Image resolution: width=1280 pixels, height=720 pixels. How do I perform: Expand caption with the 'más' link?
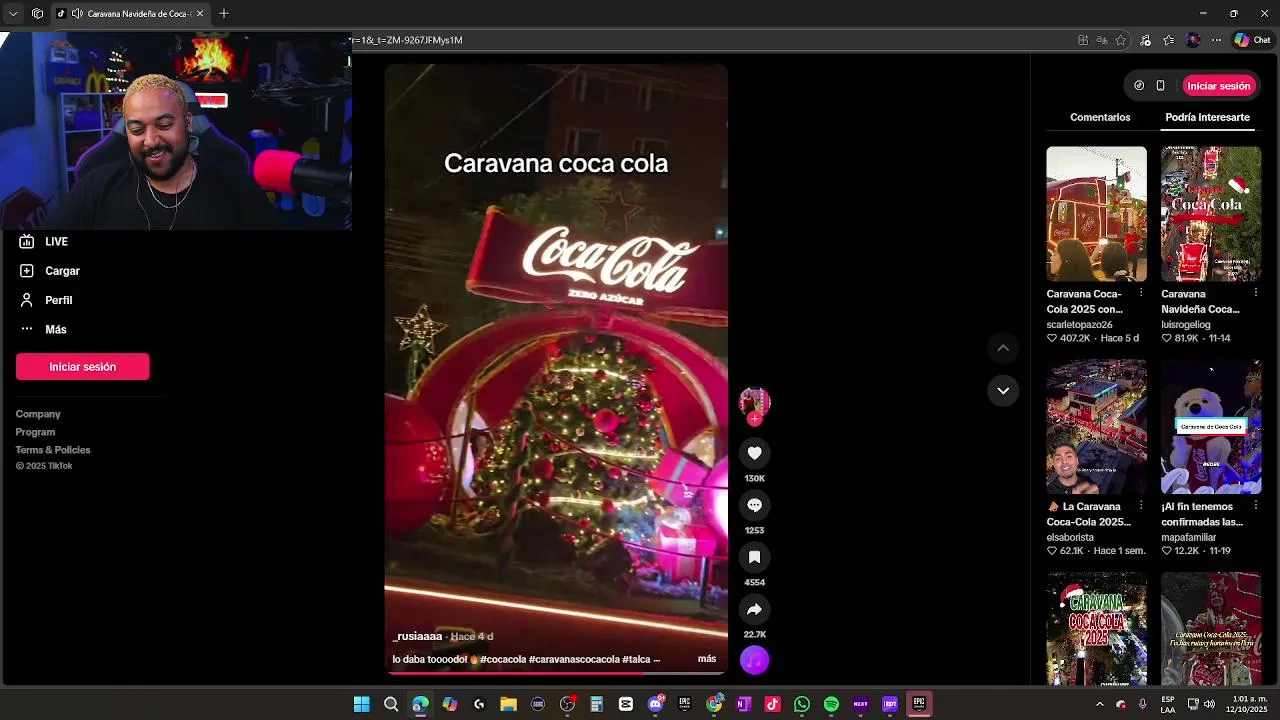click(707, 659)
